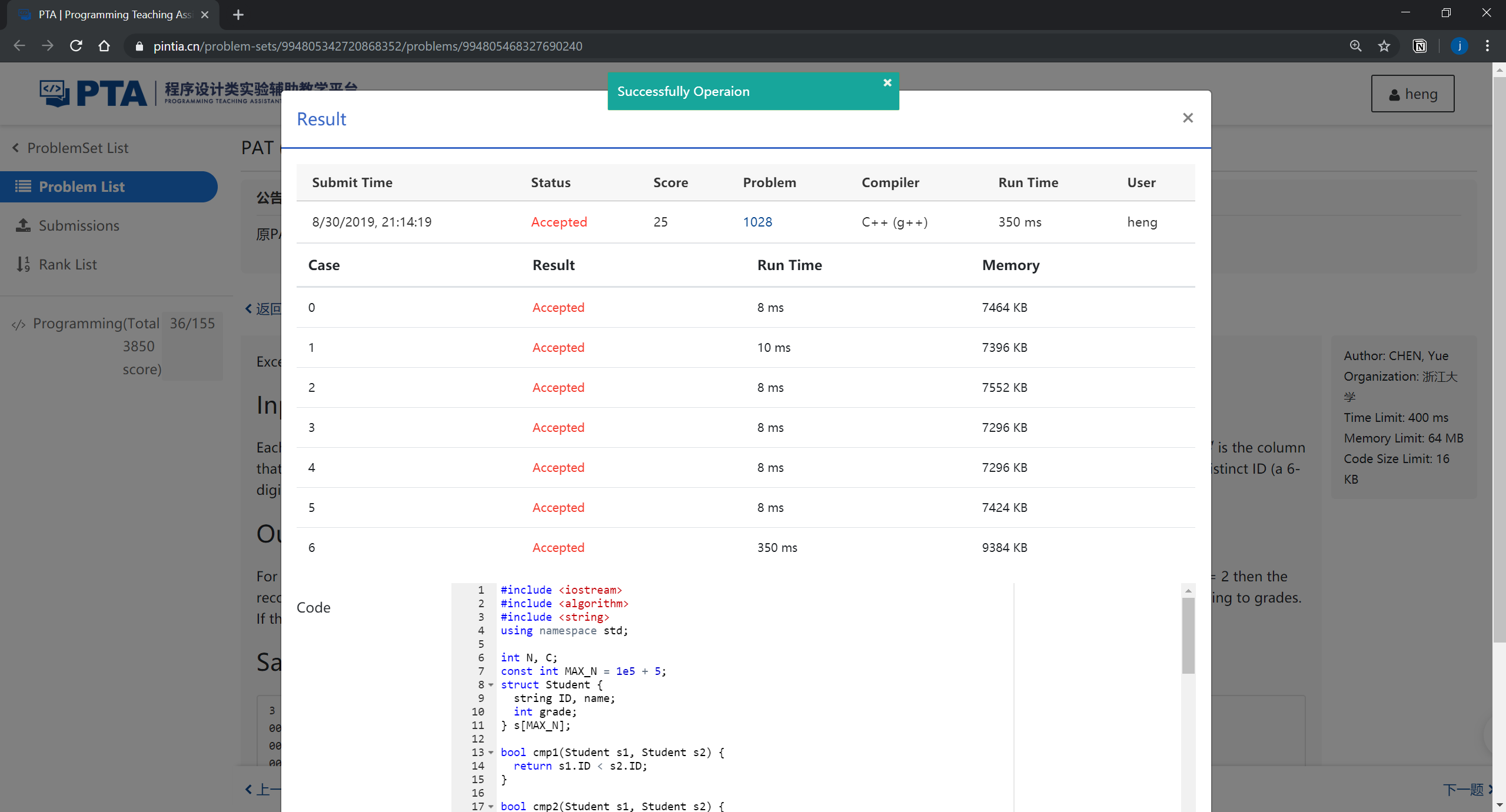The width and height of the screenshot is (1506, 812).
Task: Open the browser zoom control
Action: (1355, 46)
